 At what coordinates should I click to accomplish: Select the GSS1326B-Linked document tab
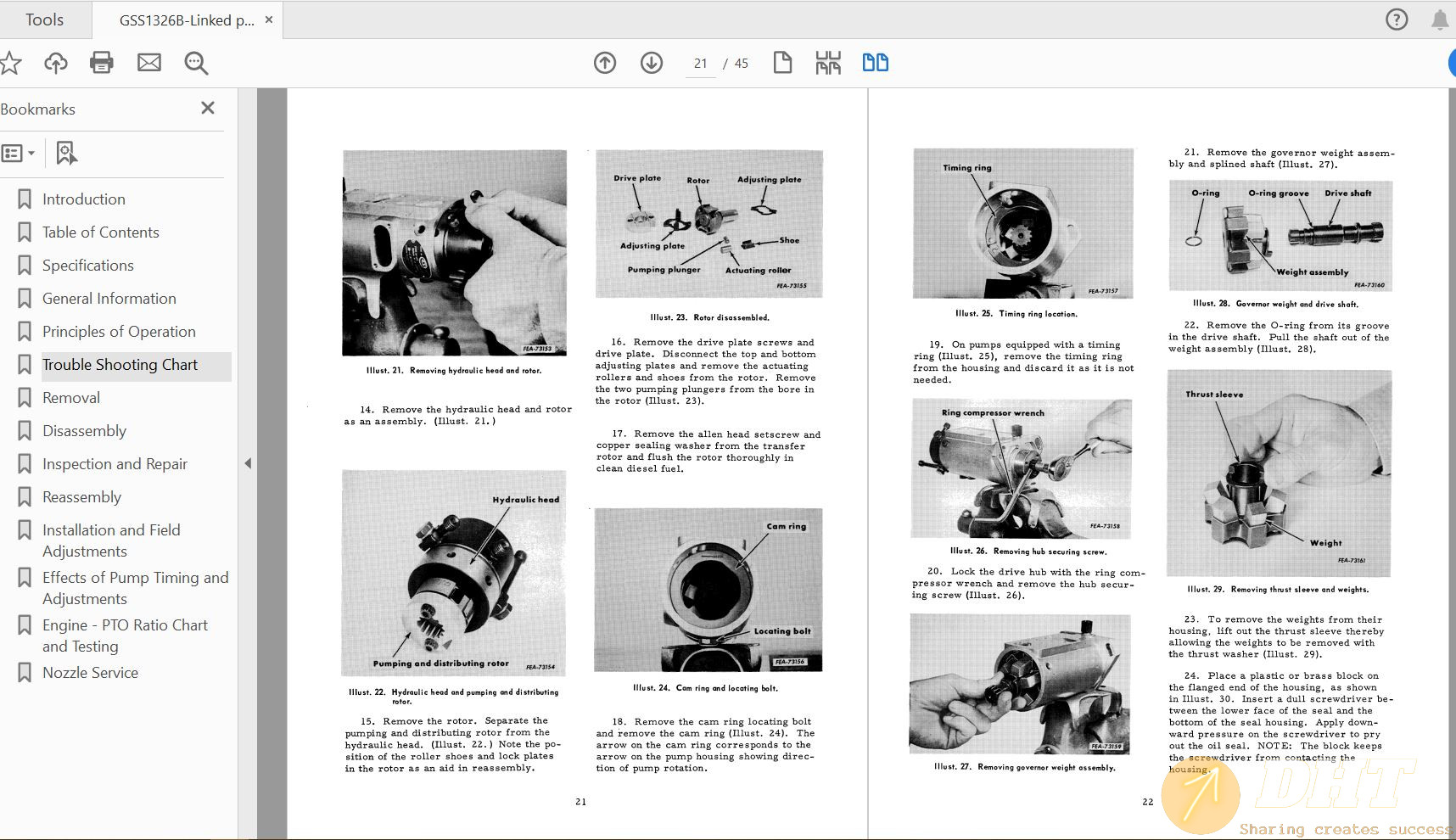(187, 20)
